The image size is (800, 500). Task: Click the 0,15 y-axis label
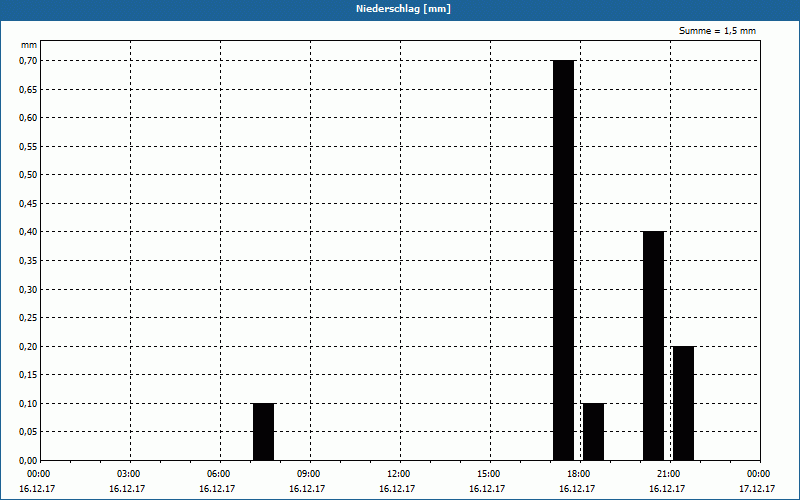(x=28, y=375)
